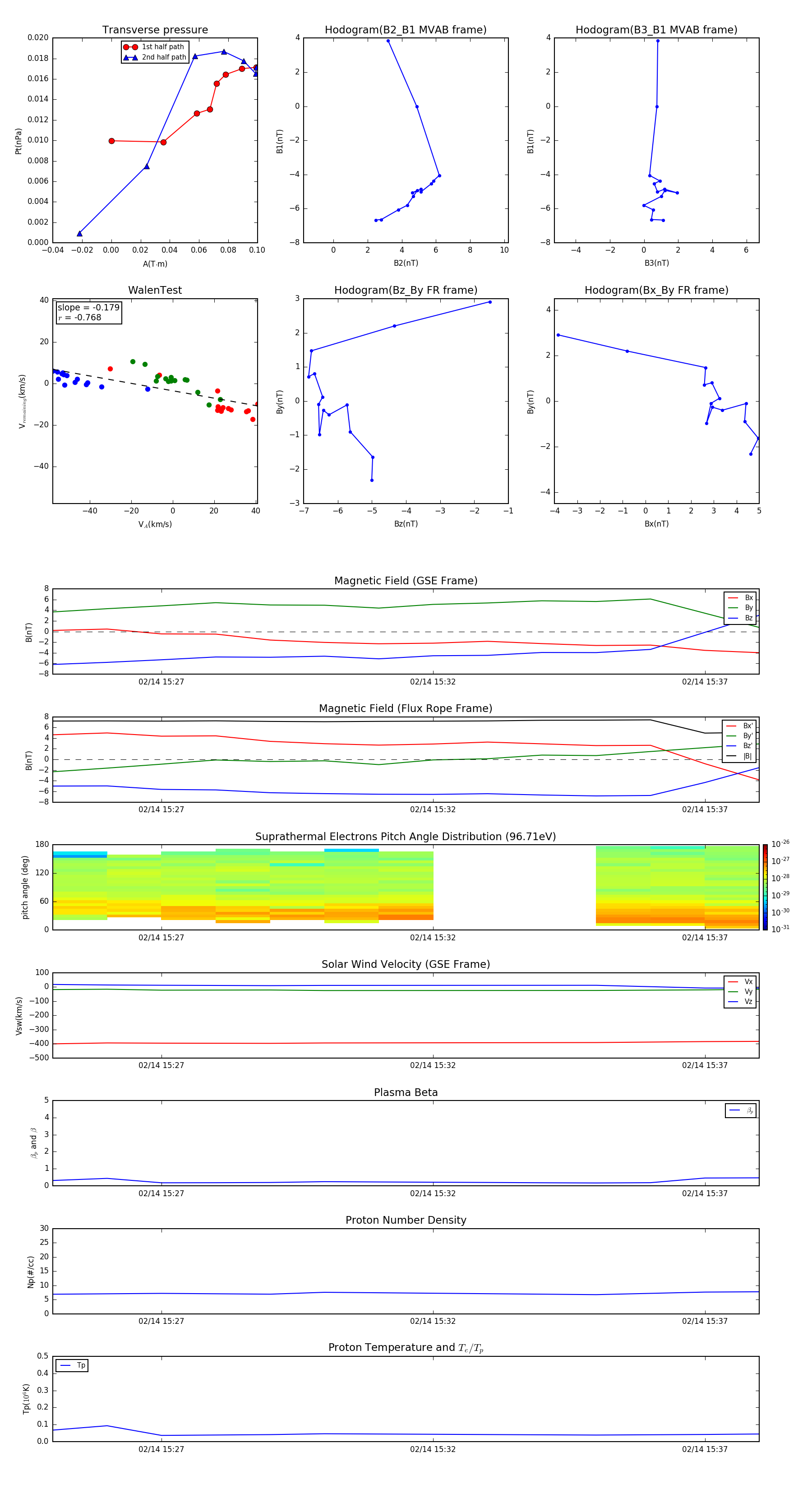Image resolution: width=812 pixels, height=1489 pixels.
Task: Select the βp legend entry in Plasma Beta
Action: click(741, 1110)
